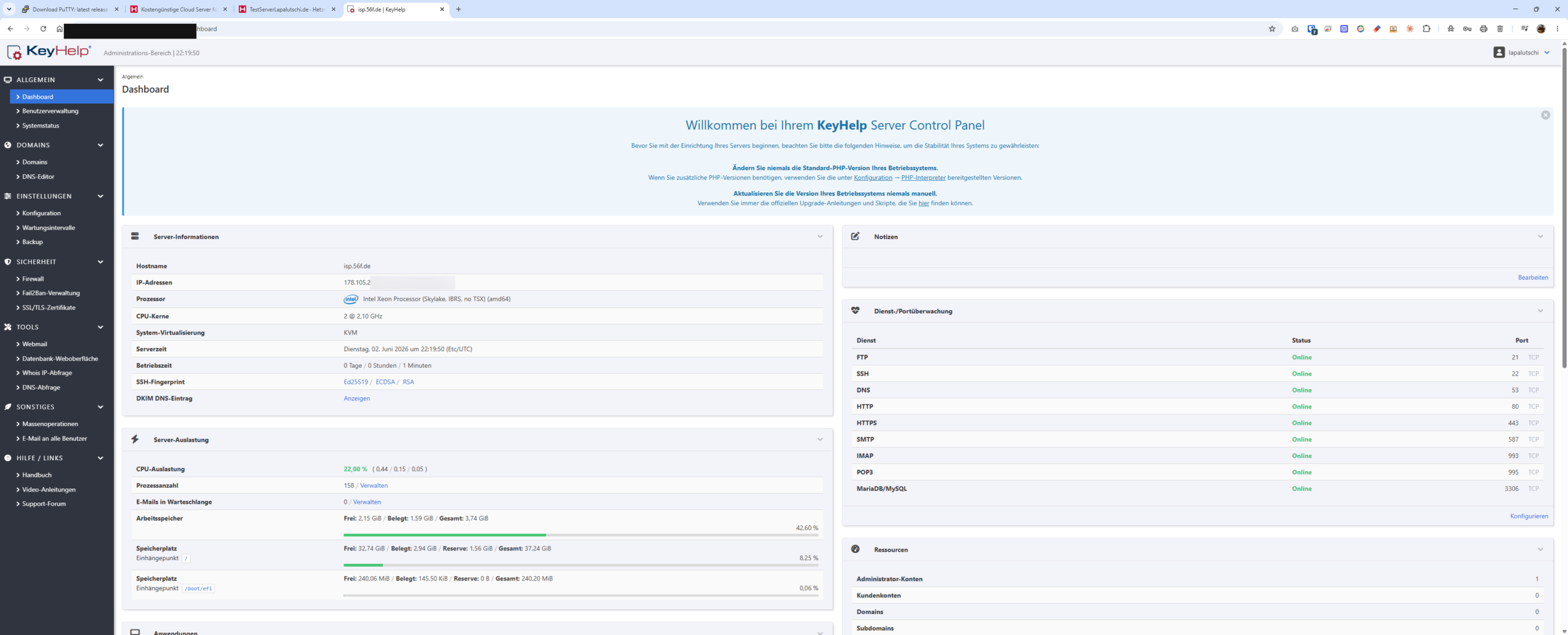The width and height of the screenshot is (1568, 635).
Task: Open the browser extensions puzzle icon
Action: tap(1427, 29)
